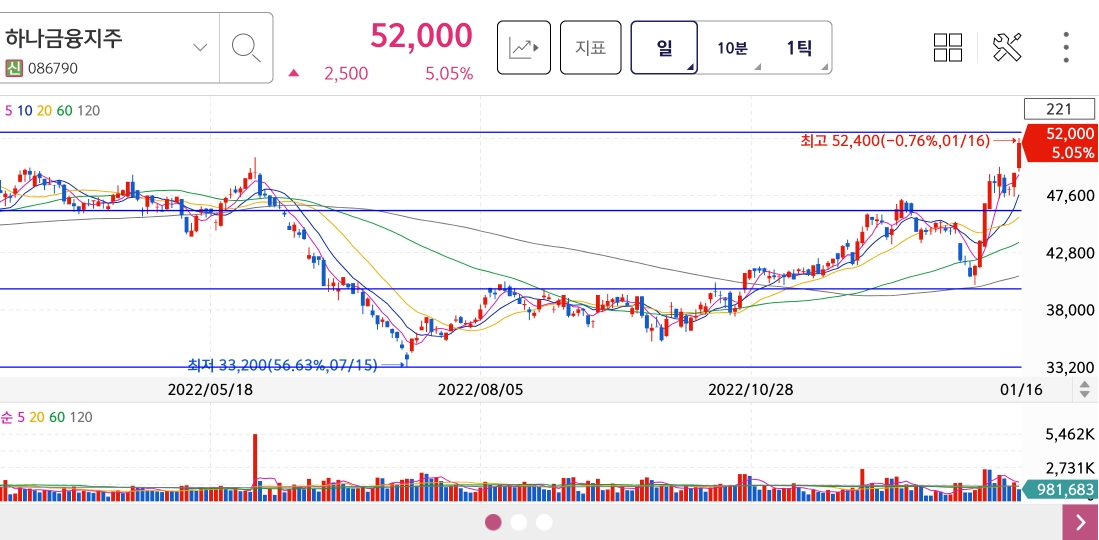Click the 최고 52,400 high label
1099x540 pixels.
(895, 142)
